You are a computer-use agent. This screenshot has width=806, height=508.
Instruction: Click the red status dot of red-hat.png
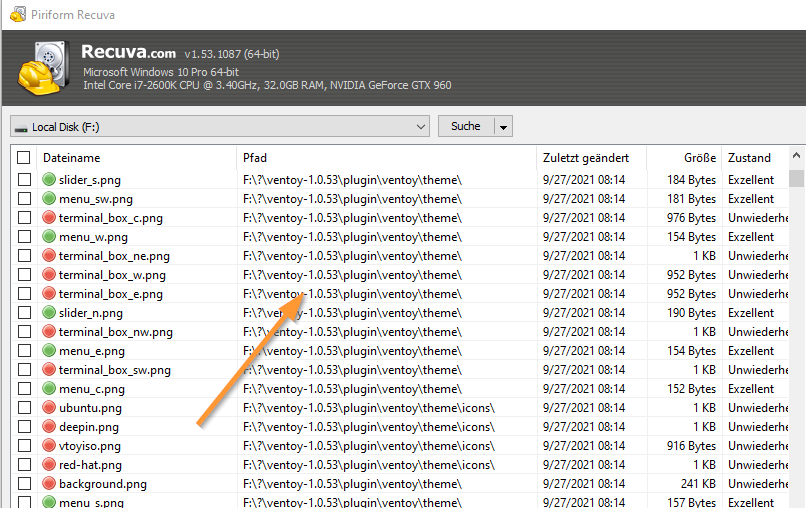(49, 465)
